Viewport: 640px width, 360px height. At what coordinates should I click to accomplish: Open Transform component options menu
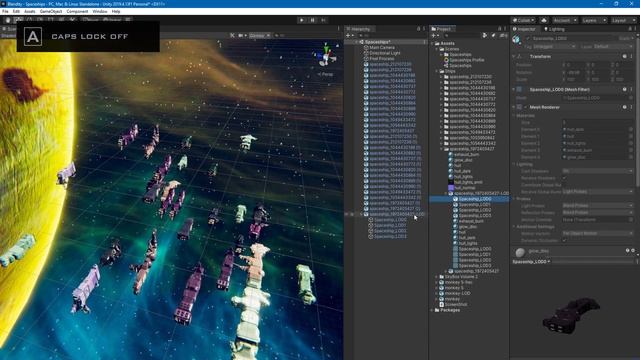tap(631, 56)
